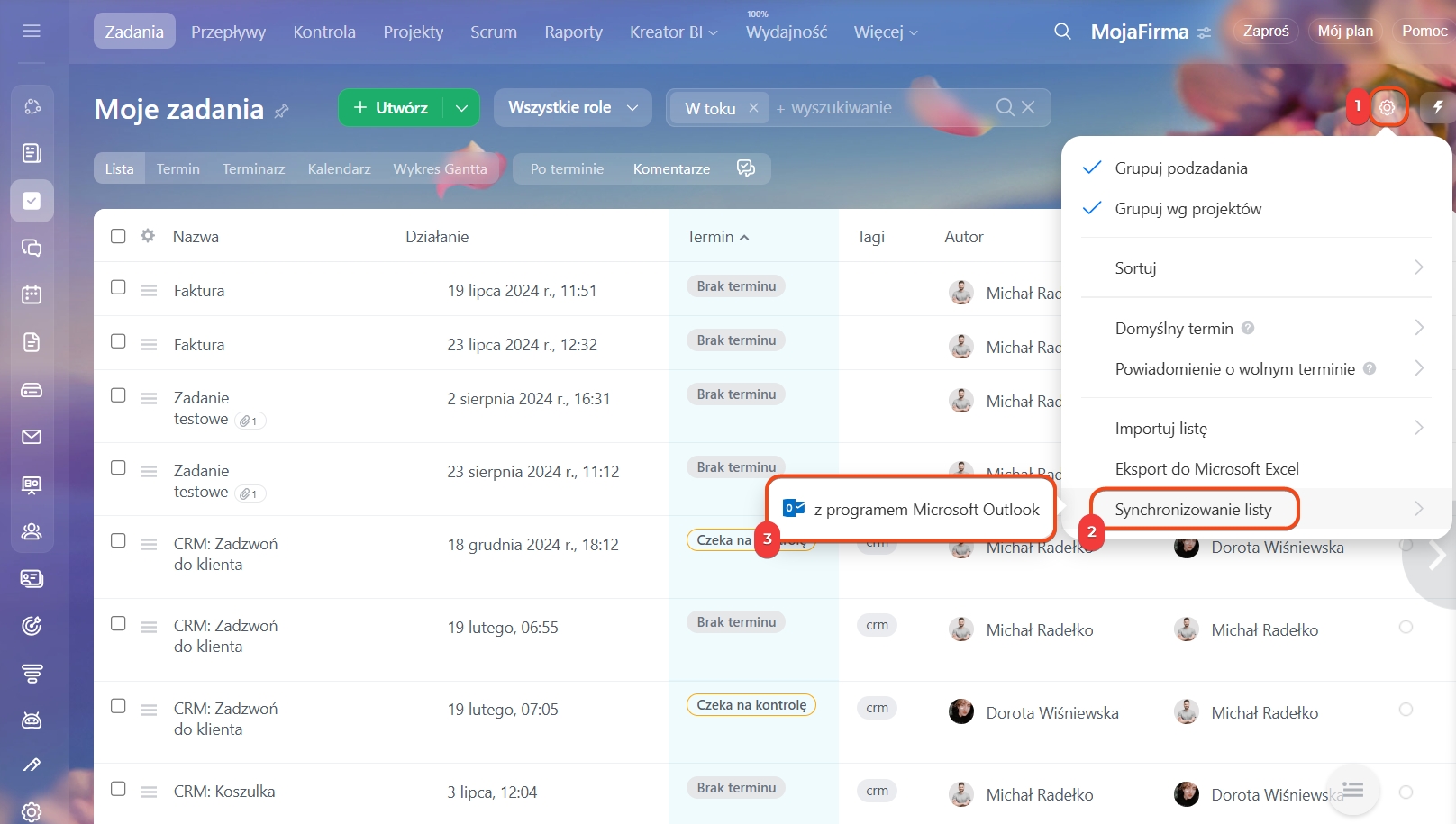Open the hamburger menu in the sidebar
This screenshot has height=824, width=1456.
[32, 32]
